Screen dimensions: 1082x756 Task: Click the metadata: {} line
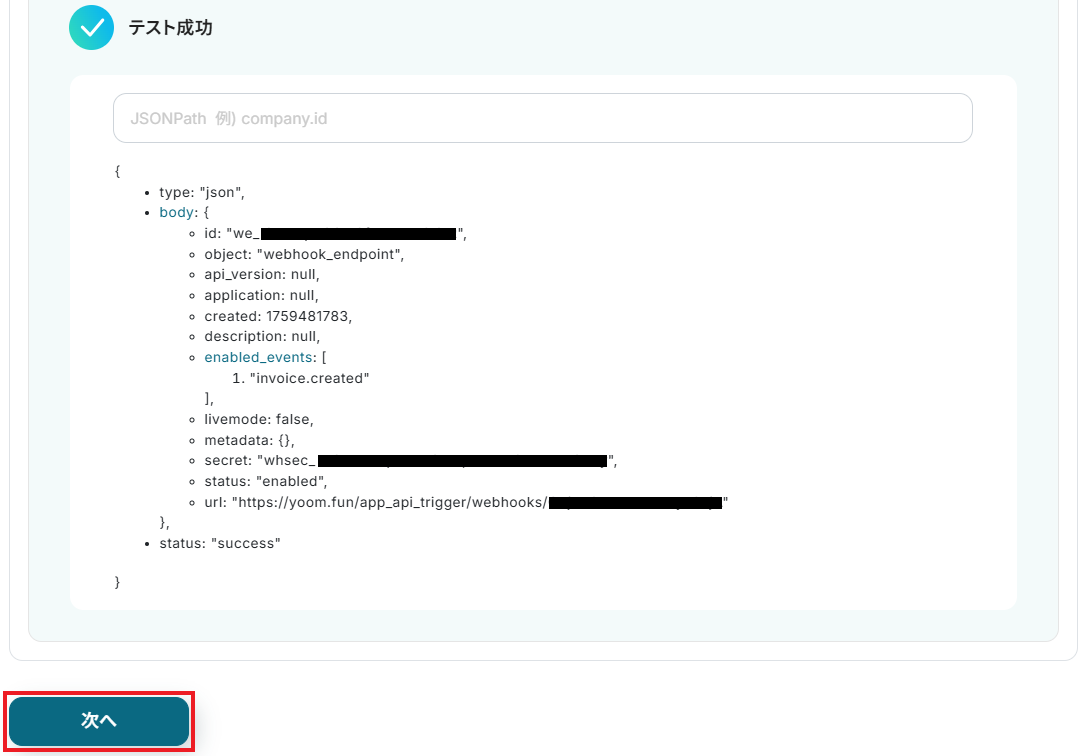click(x=249, y=440)
